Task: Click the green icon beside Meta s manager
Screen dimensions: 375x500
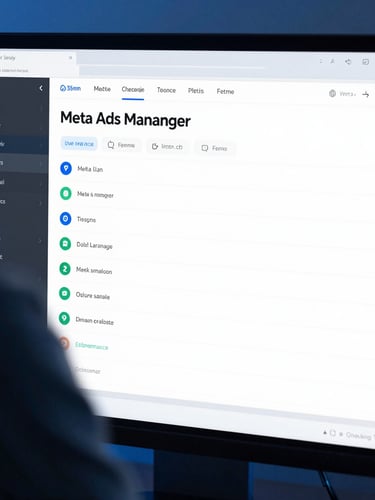Action: point(66,193)
